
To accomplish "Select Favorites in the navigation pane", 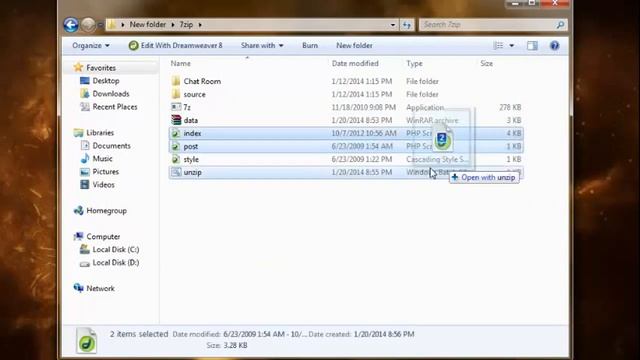I will point(101,68).
